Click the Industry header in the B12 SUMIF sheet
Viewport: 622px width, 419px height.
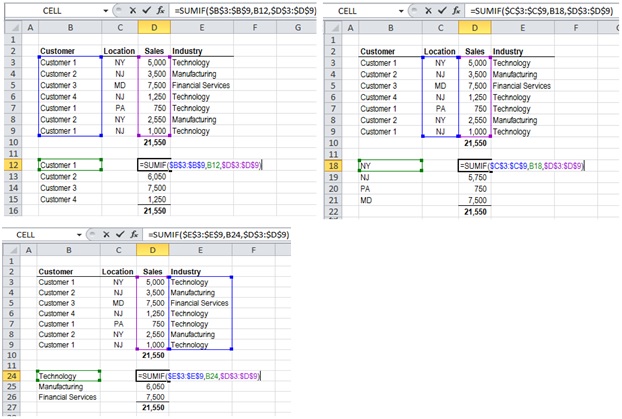[x=187, y=51]
